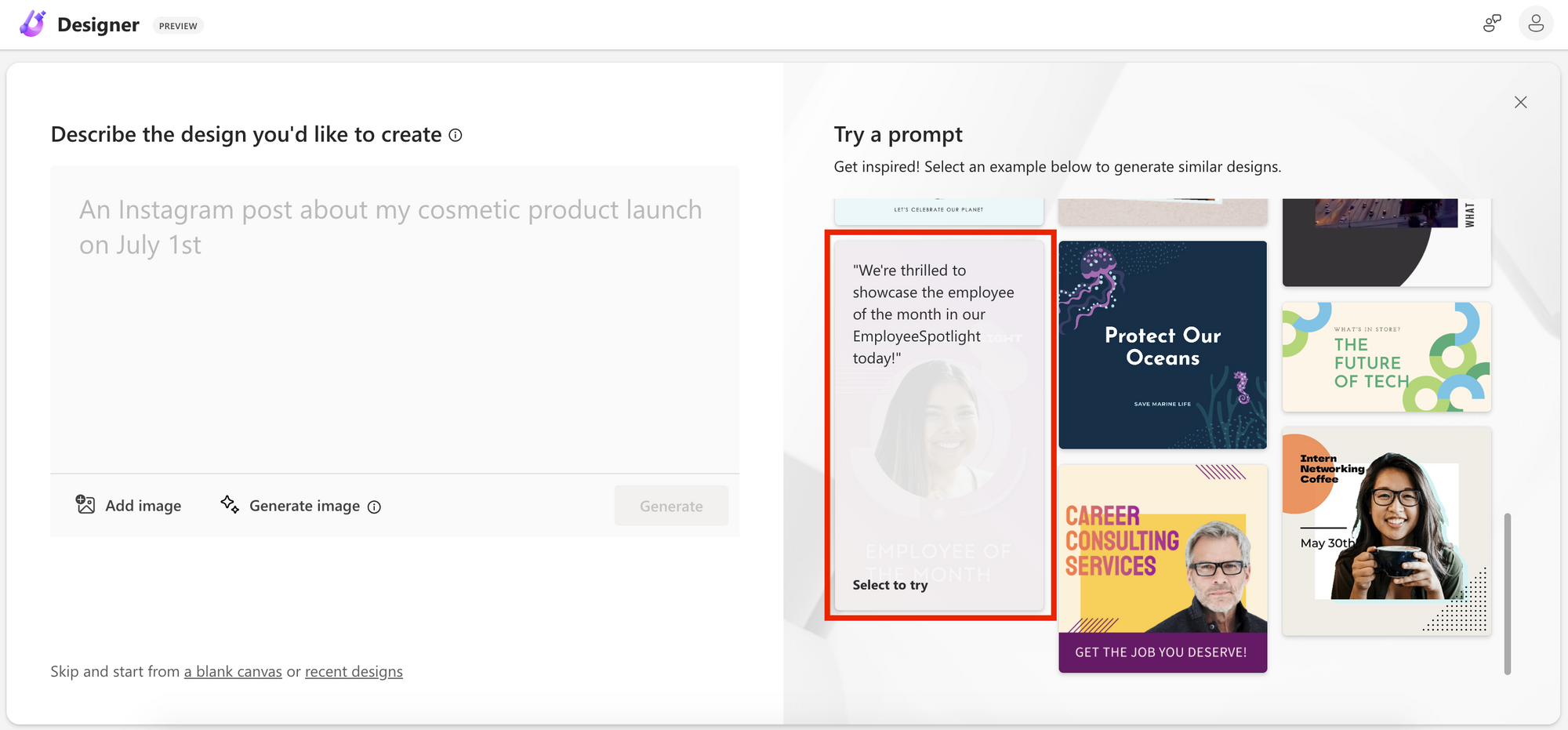Screen dimensions: 1568x730
Task: Select the Intern Networking Coffee example
Action: [1386, 531]
